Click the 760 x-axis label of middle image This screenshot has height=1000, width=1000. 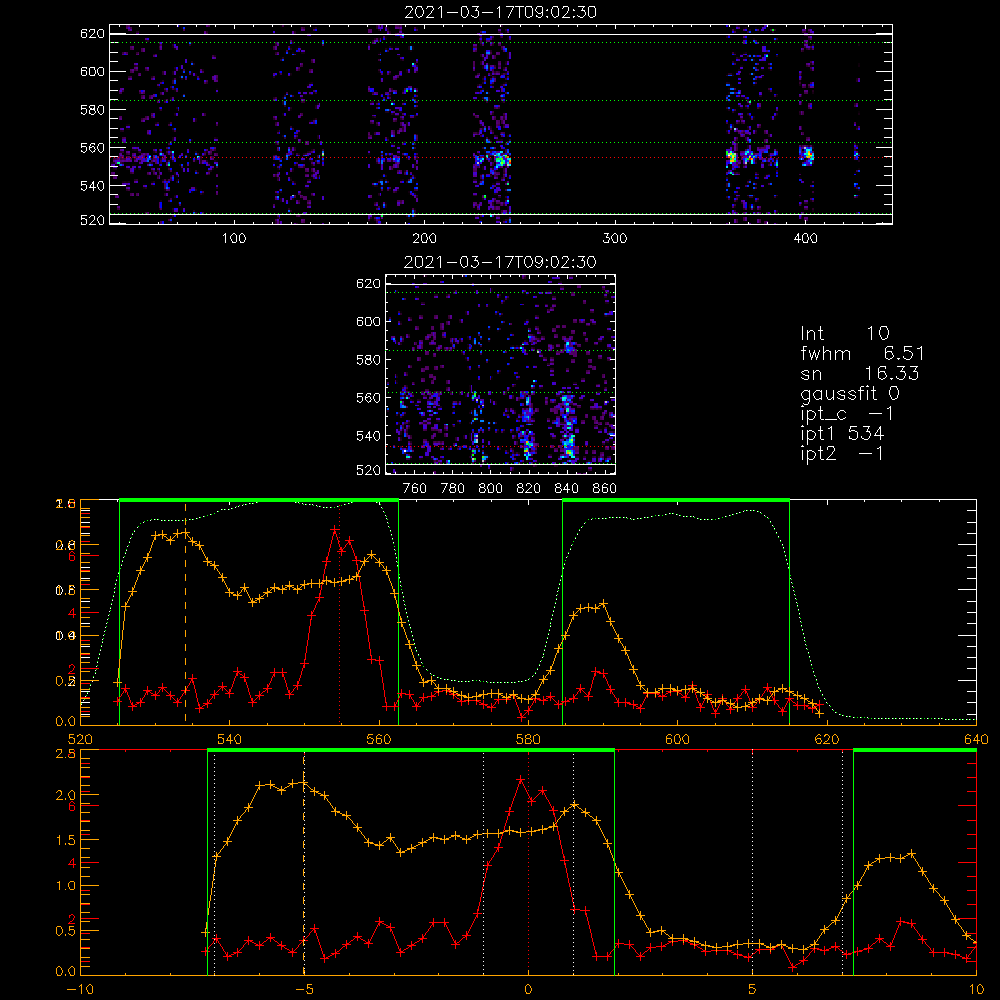[415, 489]
